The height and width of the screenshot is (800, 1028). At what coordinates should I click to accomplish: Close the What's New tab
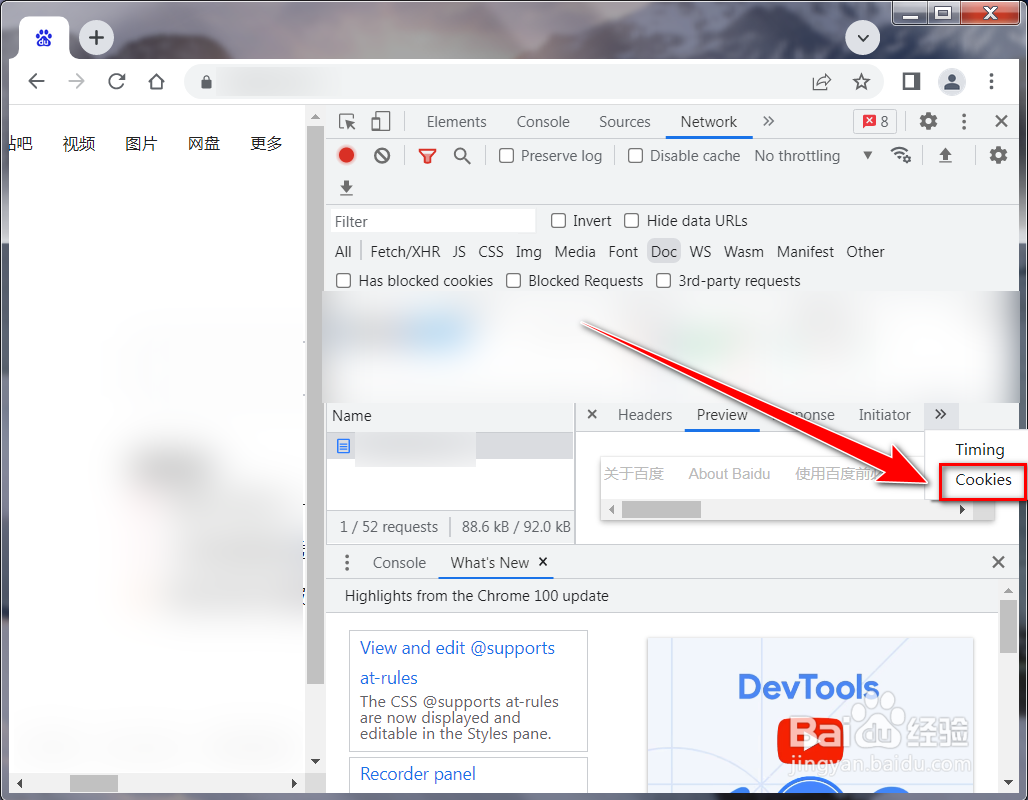[x=543, y=562]
